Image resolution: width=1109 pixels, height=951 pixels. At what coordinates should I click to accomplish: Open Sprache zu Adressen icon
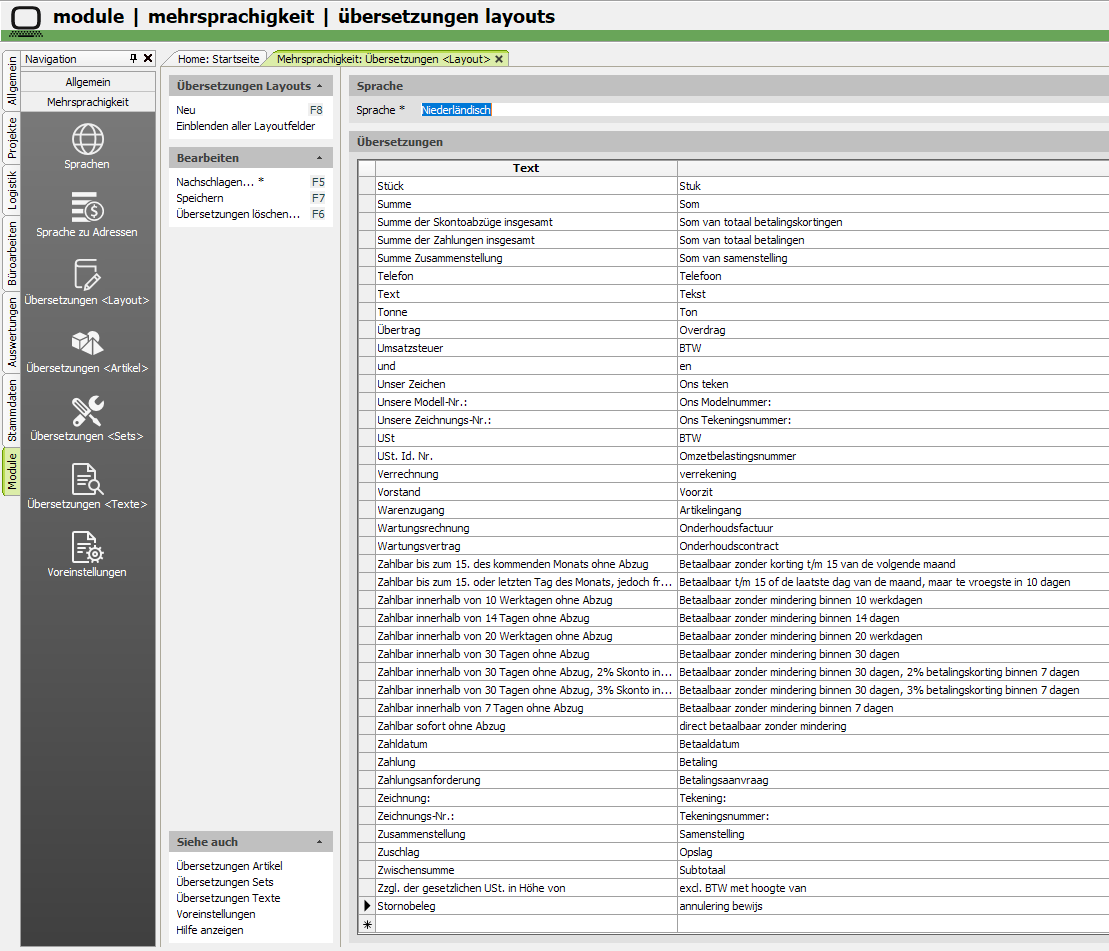88,207
